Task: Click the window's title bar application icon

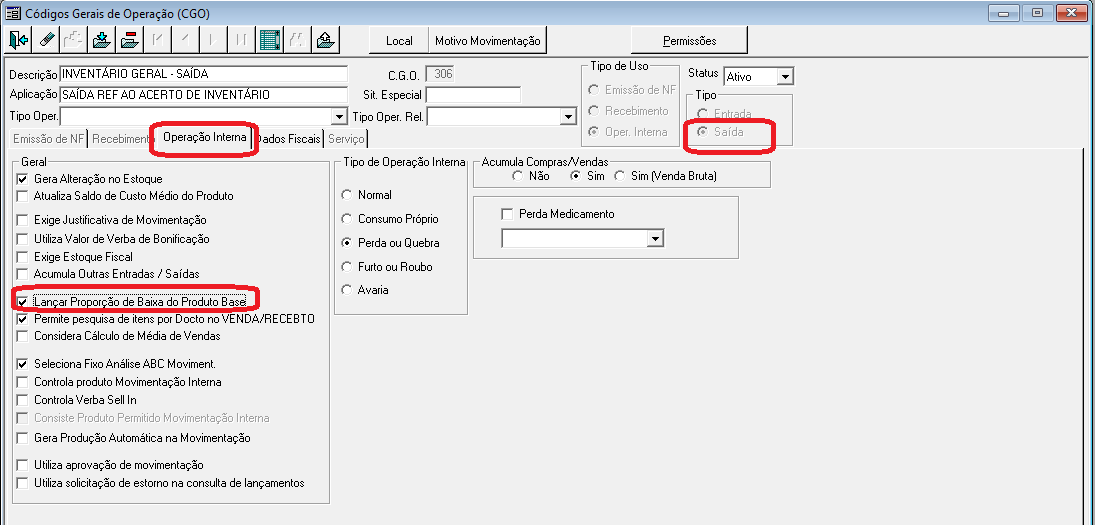Action: tap(13, 13)
